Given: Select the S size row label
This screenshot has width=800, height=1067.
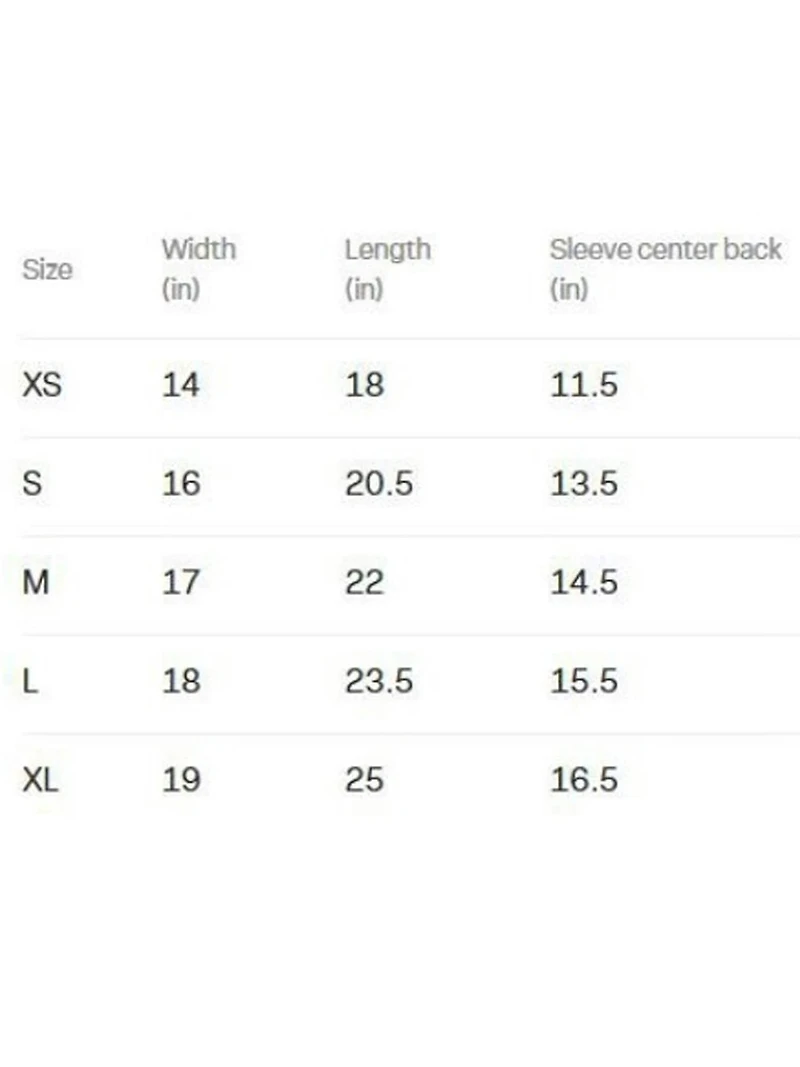Looking at the screenshot, I should coord(32,483).
